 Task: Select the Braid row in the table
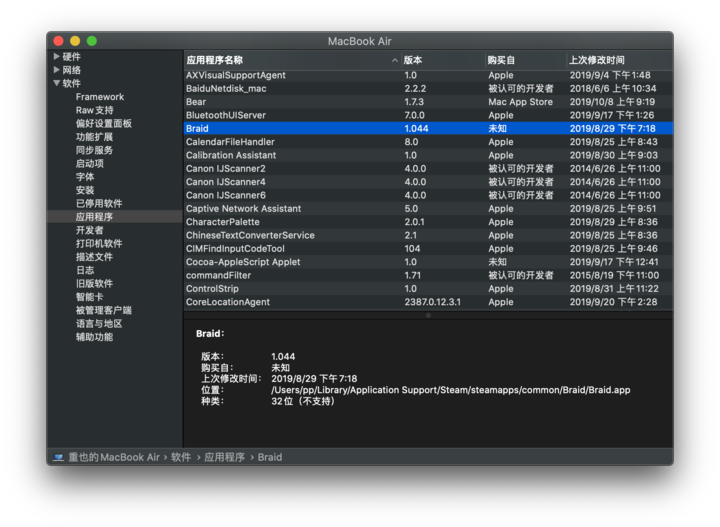428,129
